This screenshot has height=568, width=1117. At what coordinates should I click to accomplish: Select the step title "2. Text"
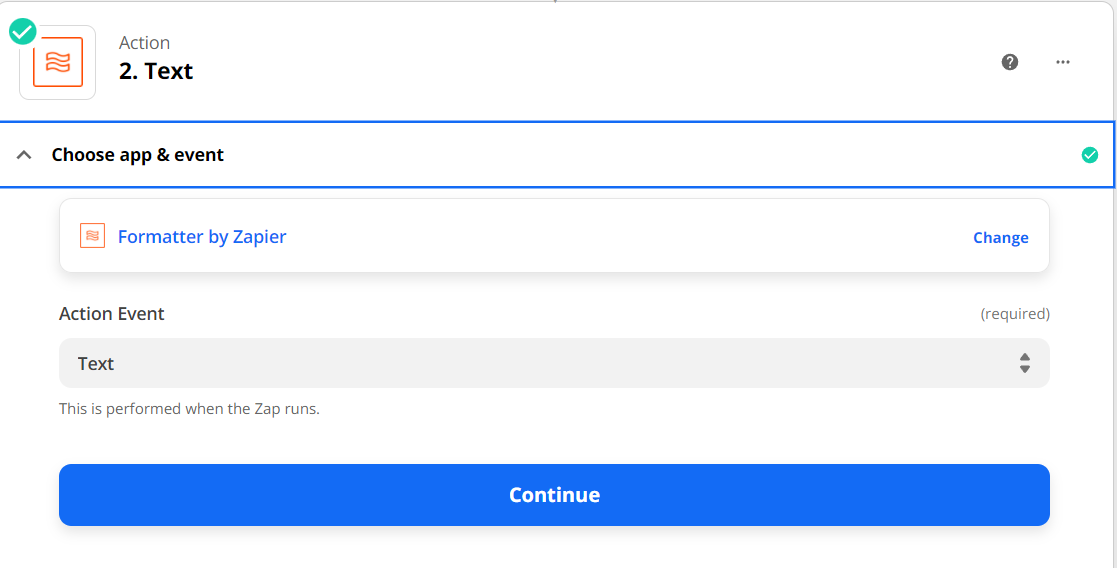[x=156, y=71]
